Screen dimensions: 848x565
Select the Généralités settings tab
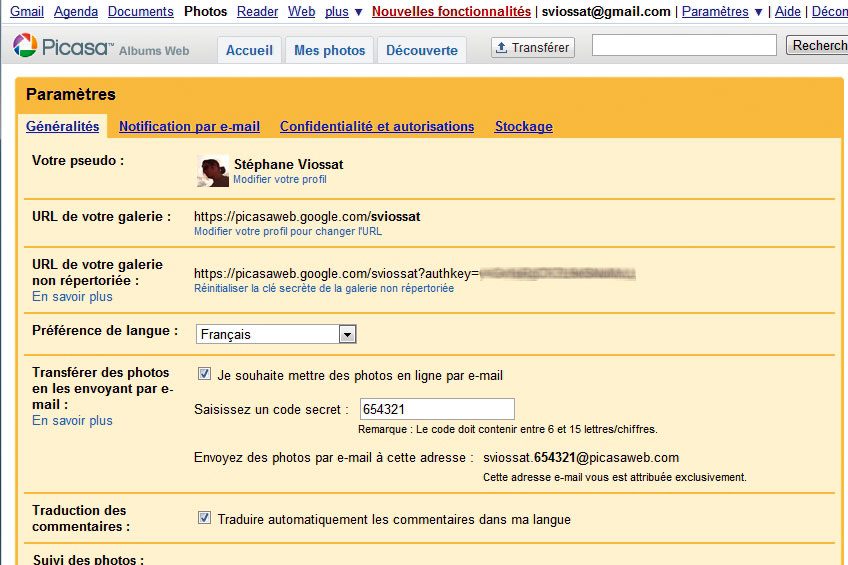click(63, 127)
